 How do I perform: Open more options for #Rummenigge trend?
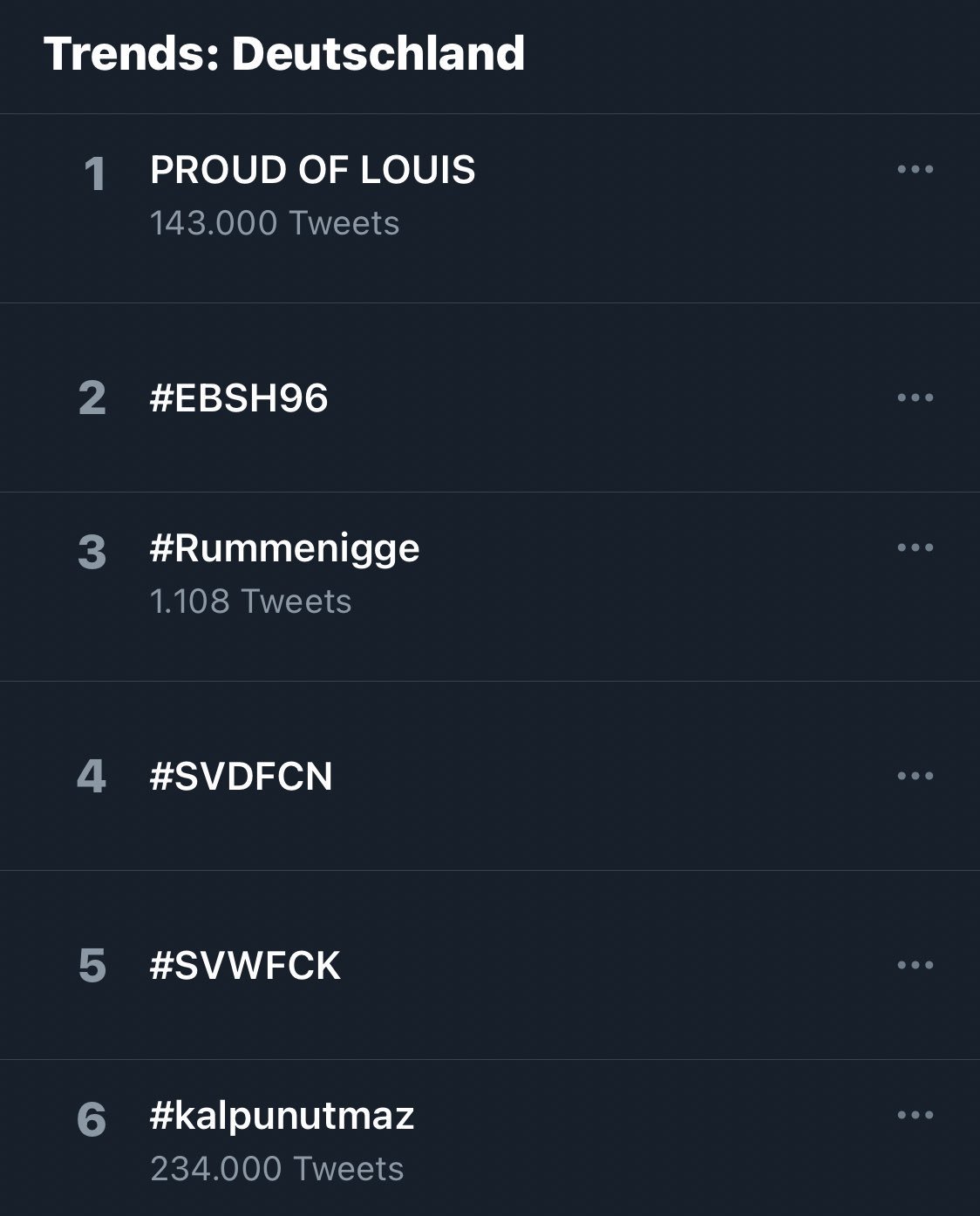[x=915, y=547]
